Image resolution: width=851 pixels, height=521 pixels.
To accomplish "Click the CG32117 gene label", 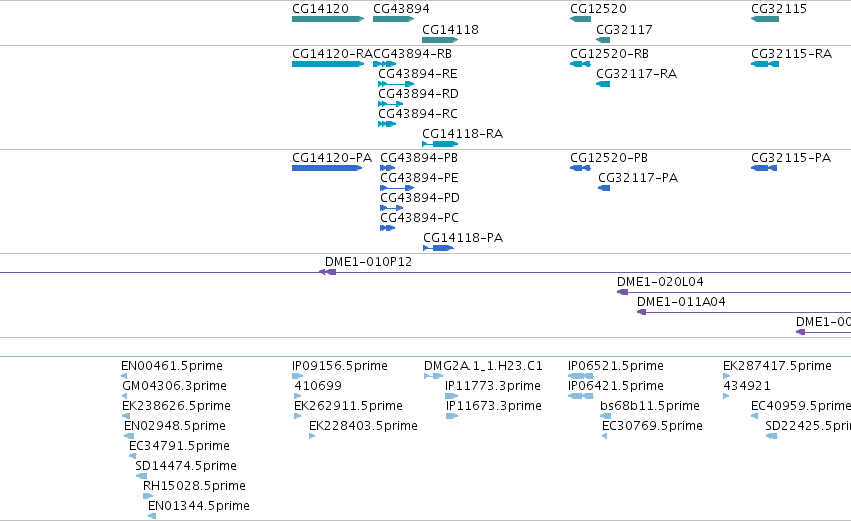I will click(624, 29).
